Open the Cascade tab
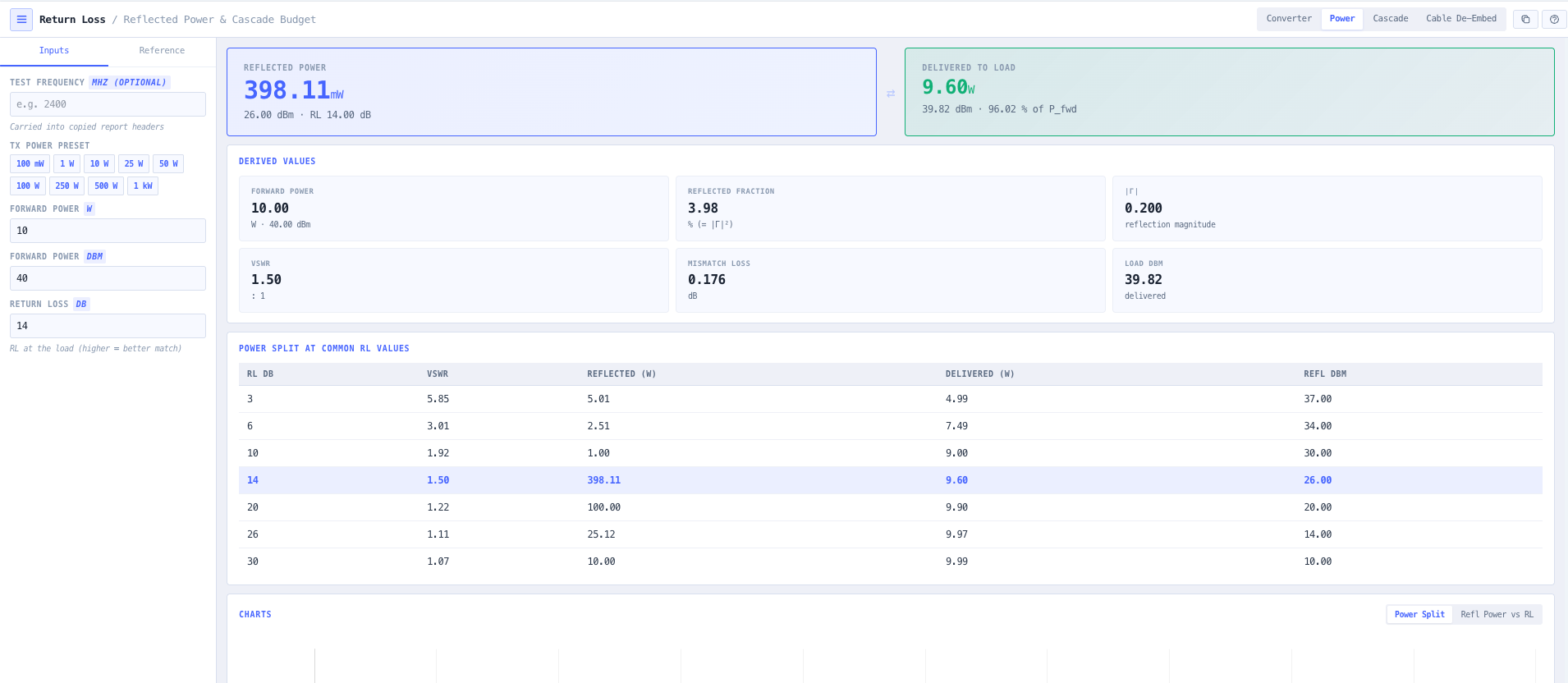This screenshot has height=683, width=1568. tap(1390, 19)
